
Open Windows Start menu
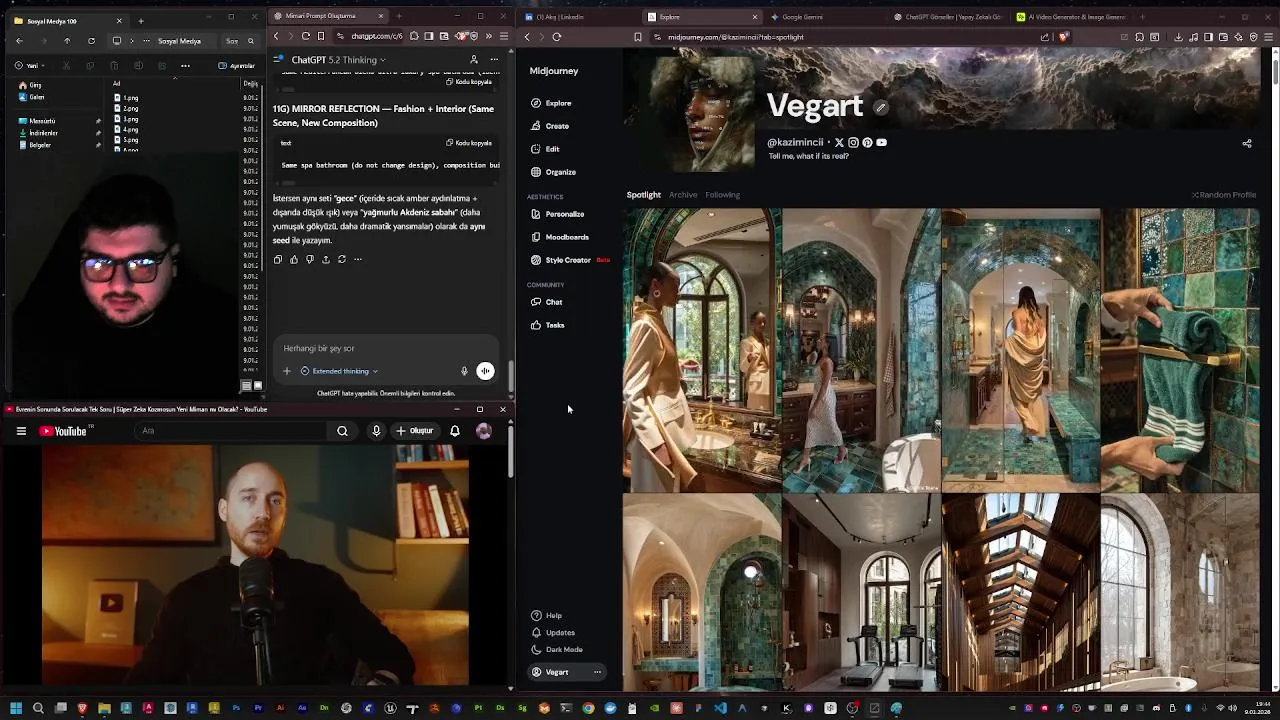(x=16, y=709)
